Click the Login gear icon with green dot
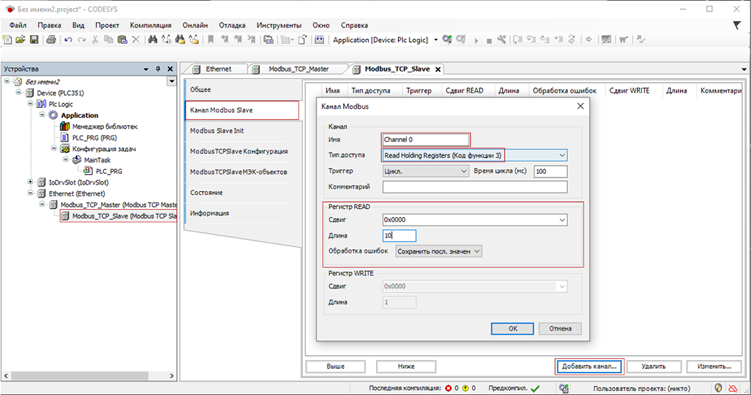The image size is (751, 395). click(x=447, y=40)
